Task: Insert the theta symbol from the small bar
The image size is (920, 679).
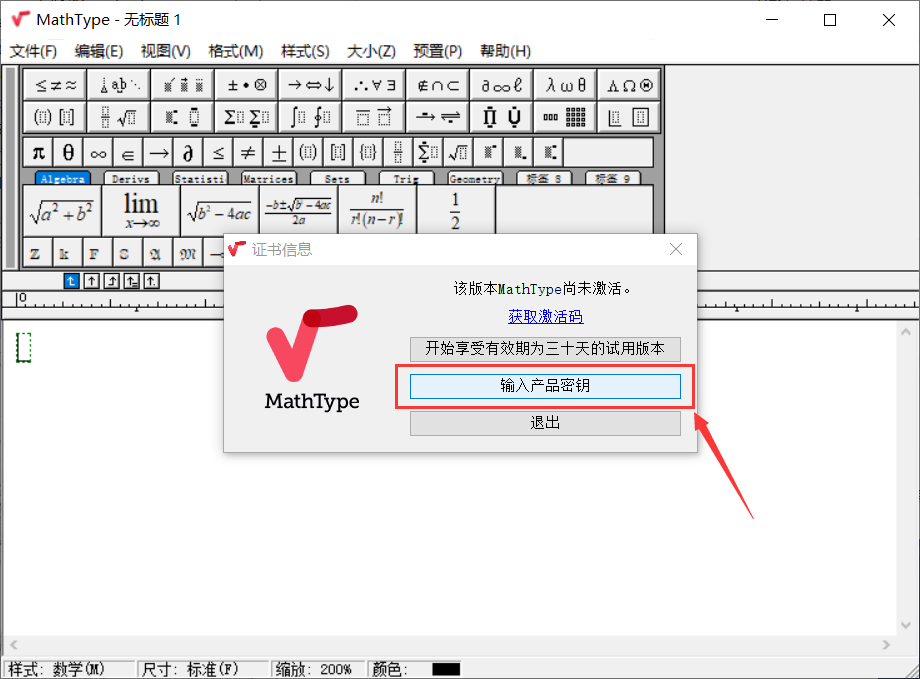Action: pyautogui.click(x=68, y=152)
